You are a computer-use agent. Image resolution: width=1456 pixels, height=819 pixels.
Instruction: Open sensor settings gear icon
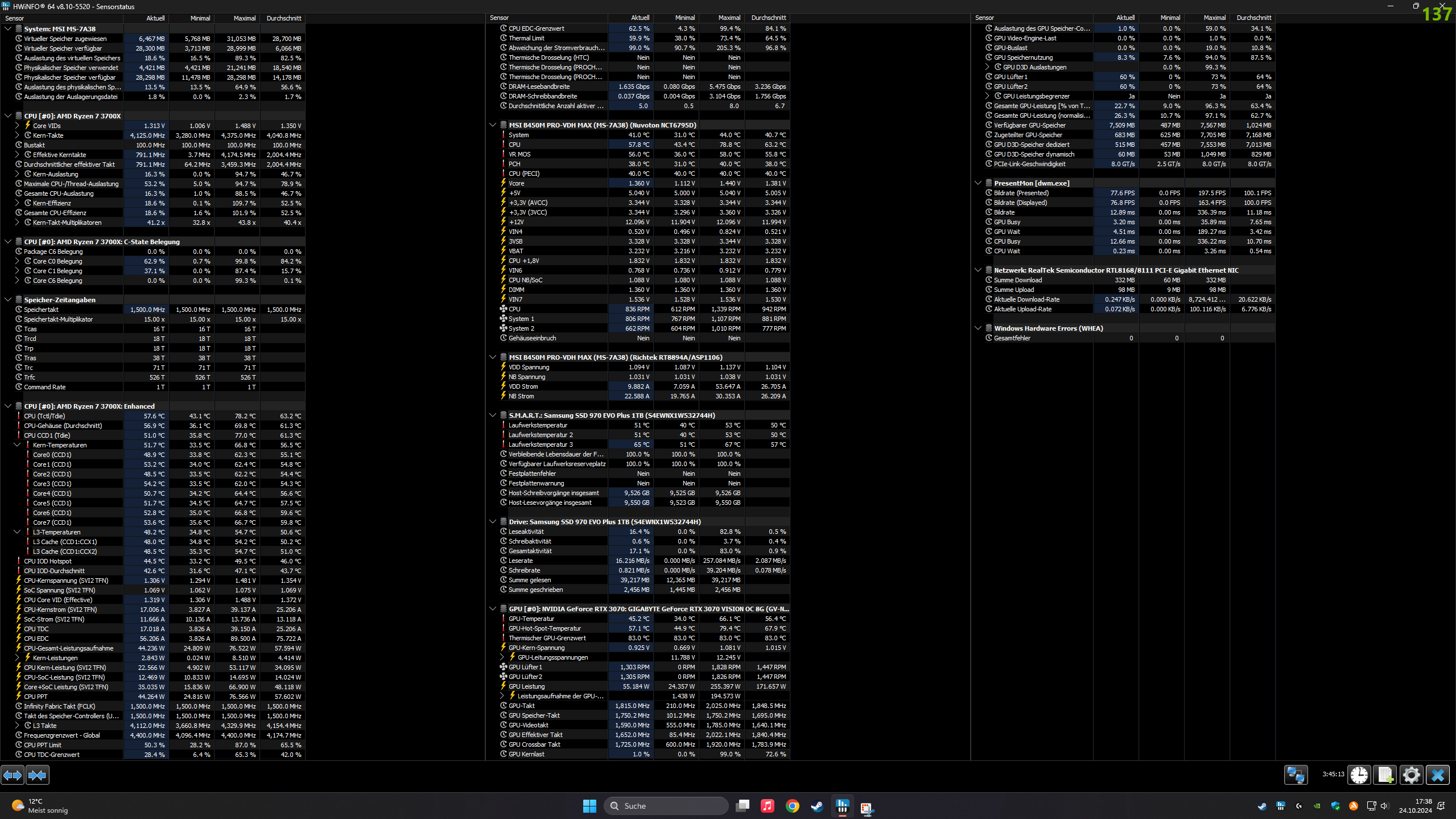click(1411, 775)
